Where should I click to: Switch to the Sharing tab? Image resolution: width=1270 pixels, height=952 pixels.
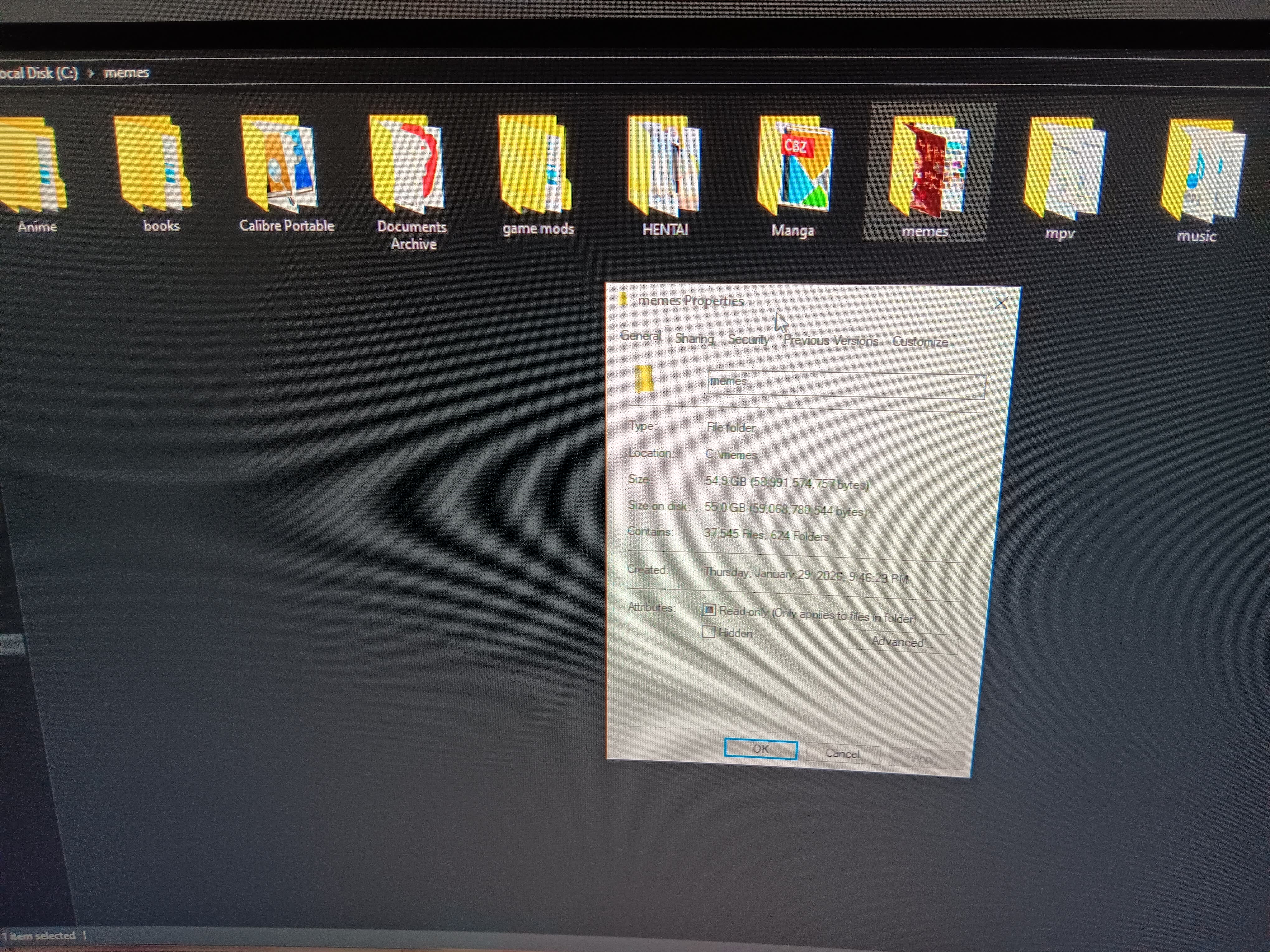(694, 338)
